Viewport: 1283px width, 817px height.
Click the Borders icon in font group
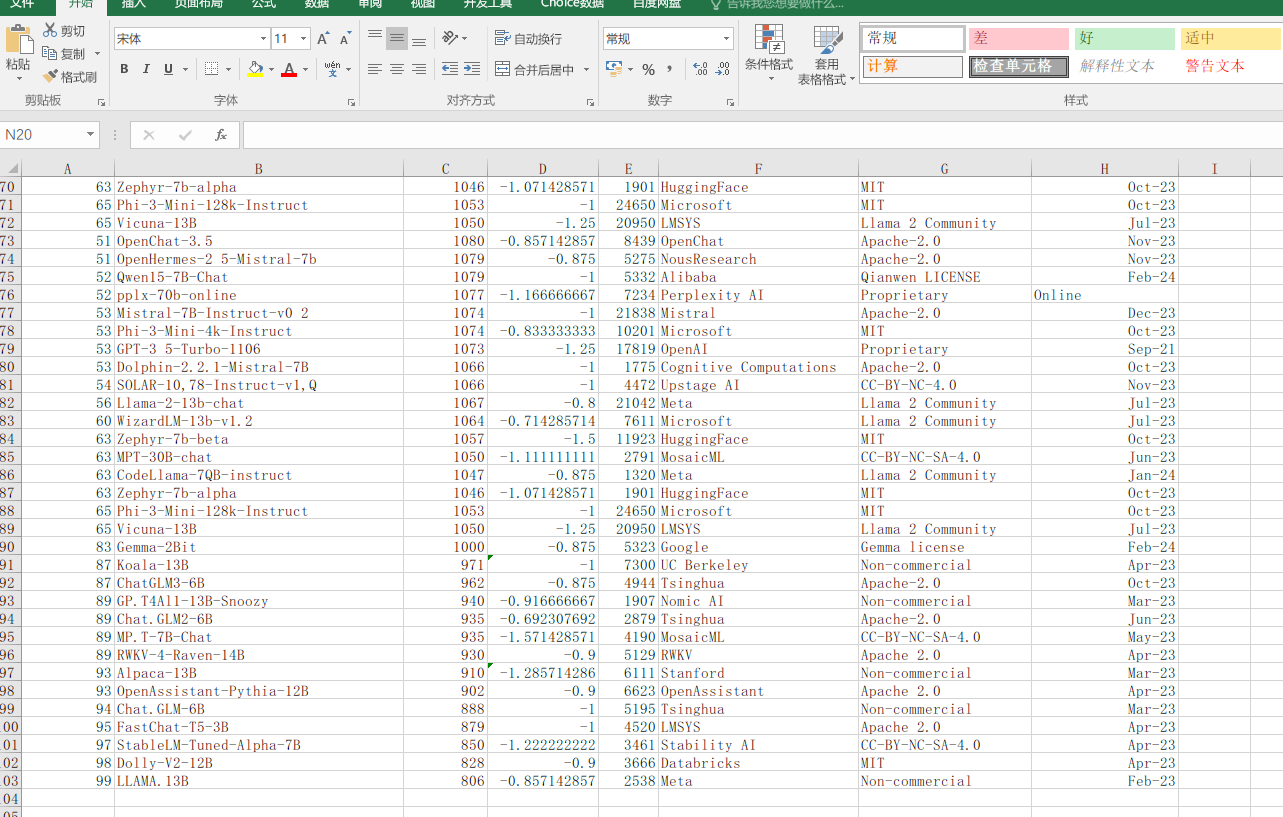pos(211,69)
